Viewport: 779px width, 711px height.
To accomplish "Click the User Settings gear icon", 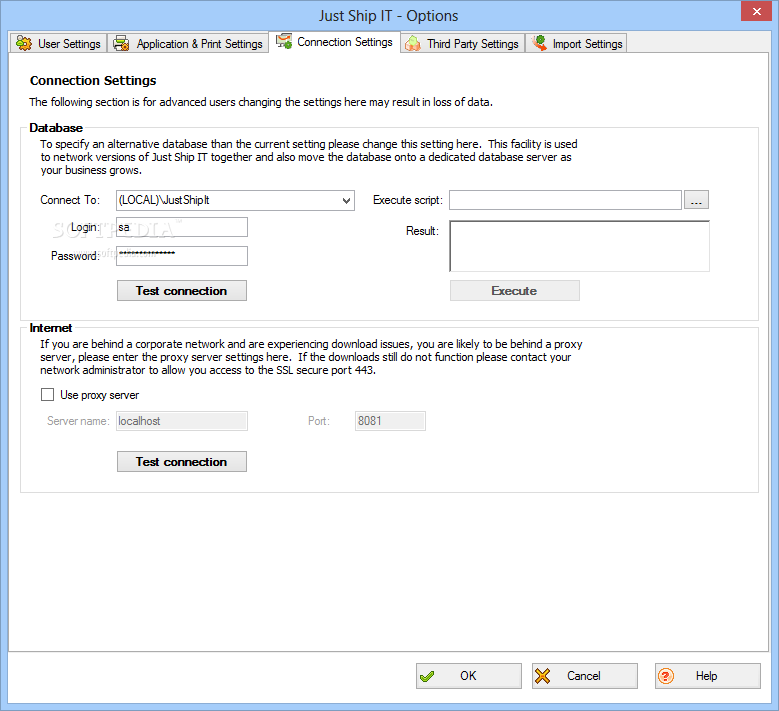I will pos(24,44).
